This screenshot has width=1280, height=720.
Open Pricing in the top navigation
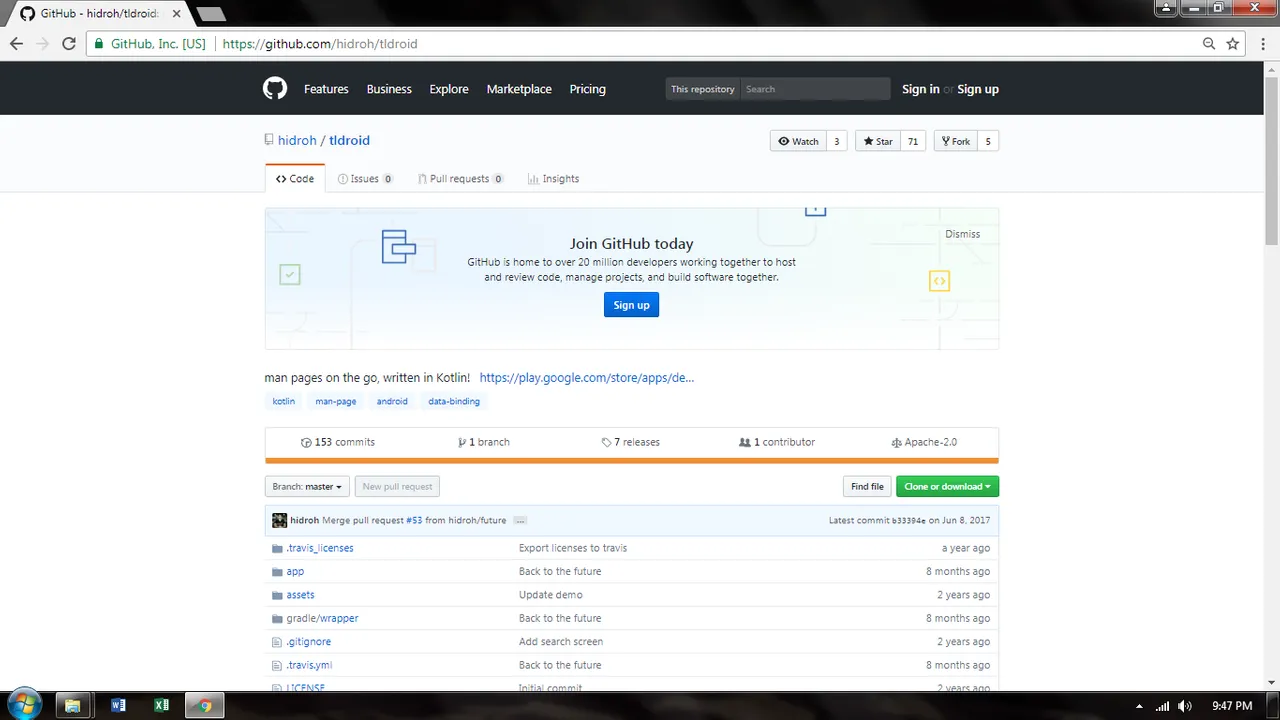coord(588,89)
